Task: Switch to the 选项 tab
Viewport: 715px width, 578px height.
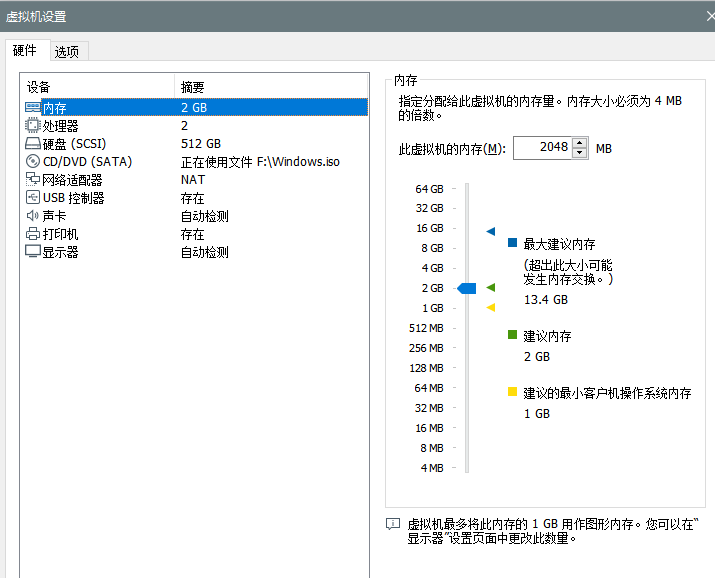Action: (x=67, y=52)
